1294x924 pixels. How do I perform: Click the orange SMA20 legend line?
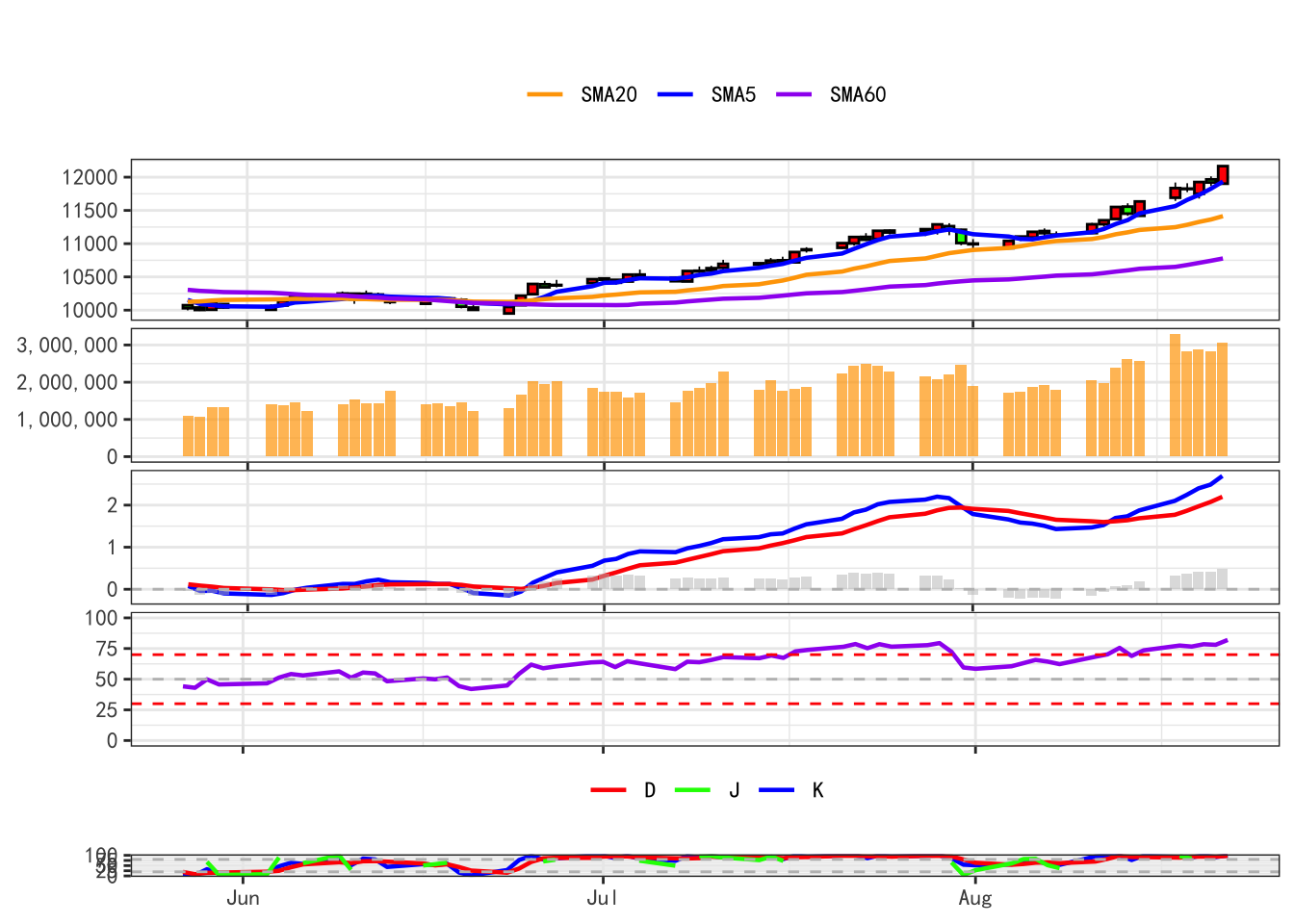click(x=545, y=94)
